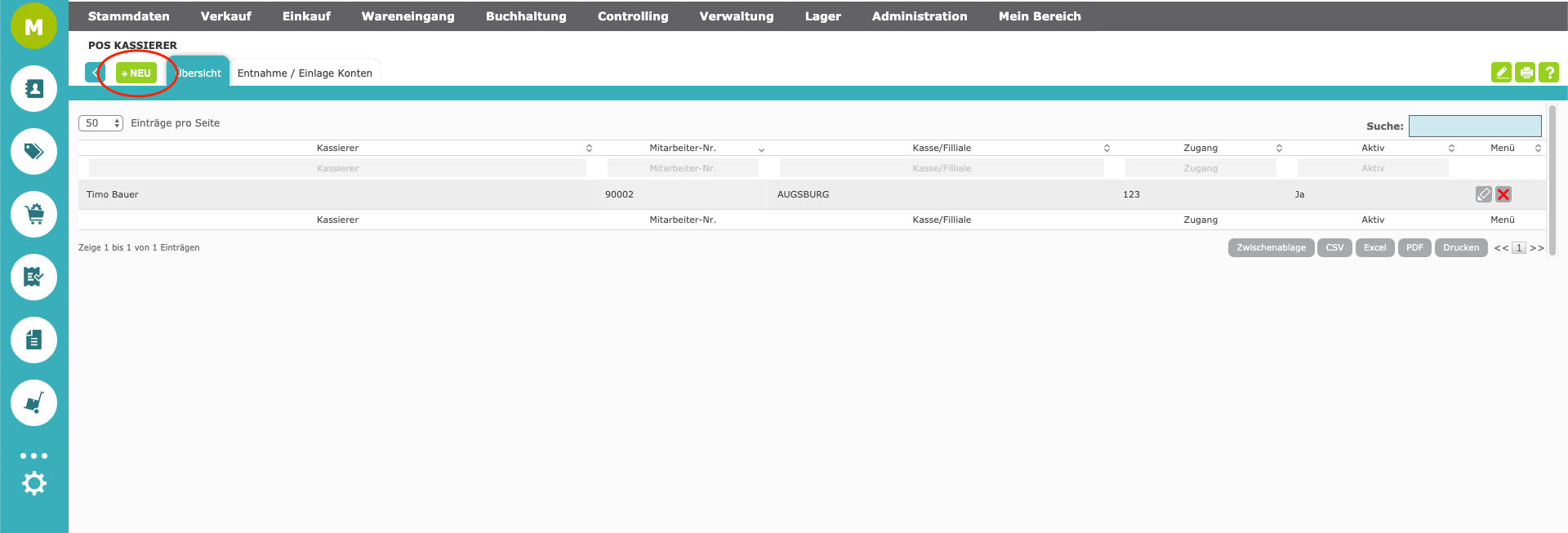1568x533 pixels.
Task: Open the price tags sidebar icon
Action: click(x=33, y=151)
